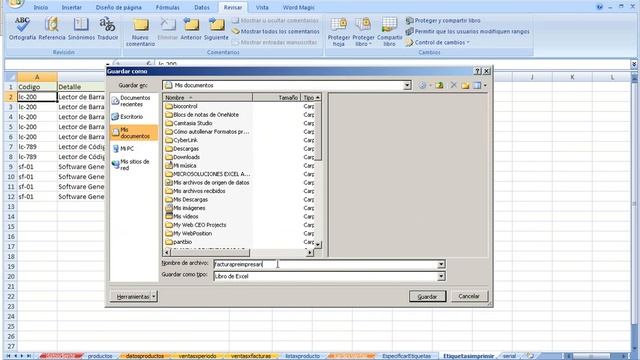Select the My Web CEO Projects folder
Viewport: 640px width, 360px height.
[x=196, y=225]
